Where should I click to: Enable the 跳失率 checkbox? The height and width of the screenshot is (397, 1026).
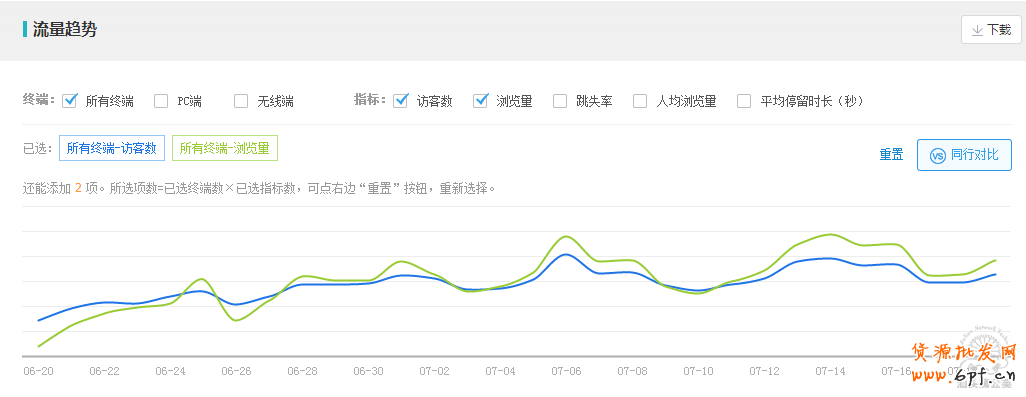pyautogui.click(x=560, y=101)
